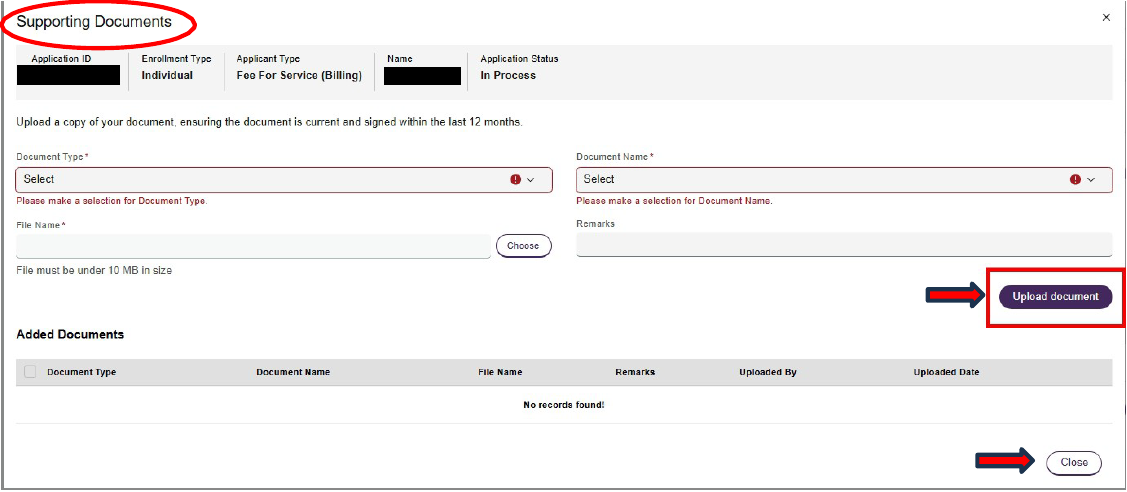This screenshot has width=1127, height=492.
Task: Close the Supporting Documents dialog with the X
Action: (1106, 17)
